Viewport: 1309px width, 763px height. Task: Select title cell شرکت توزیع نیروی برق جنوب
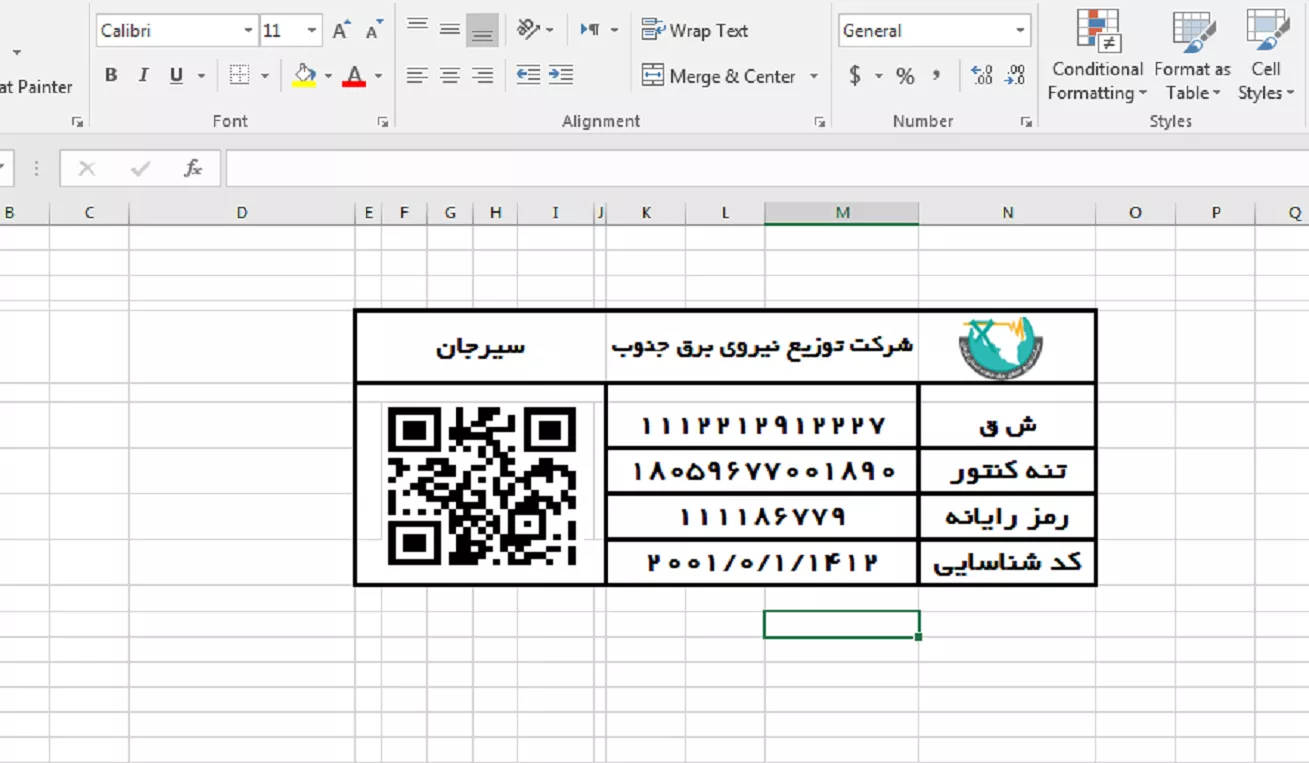click(x=762, y=347)
